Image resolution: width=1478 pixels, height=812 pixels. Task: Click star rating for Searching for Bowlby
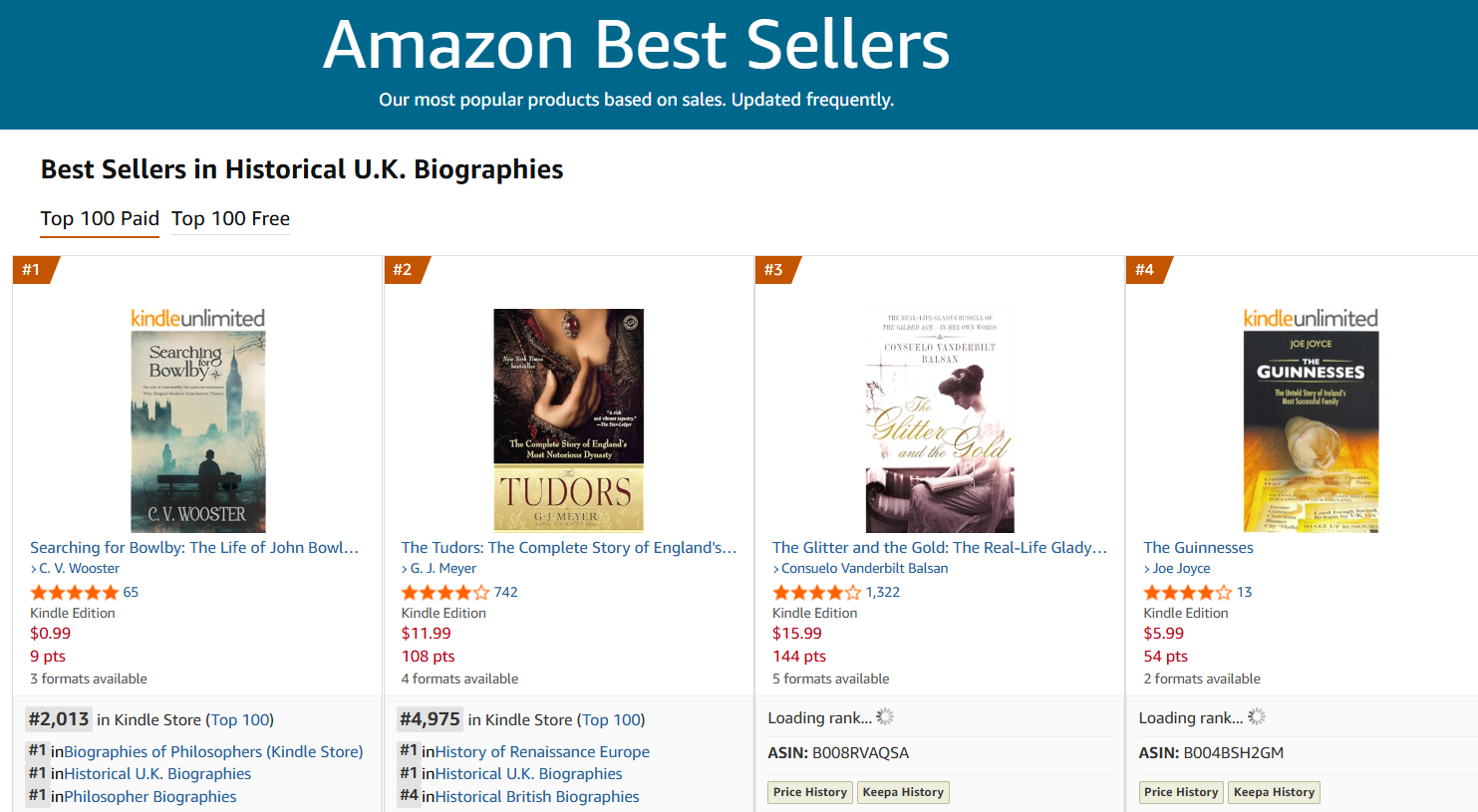click(75, 593)
